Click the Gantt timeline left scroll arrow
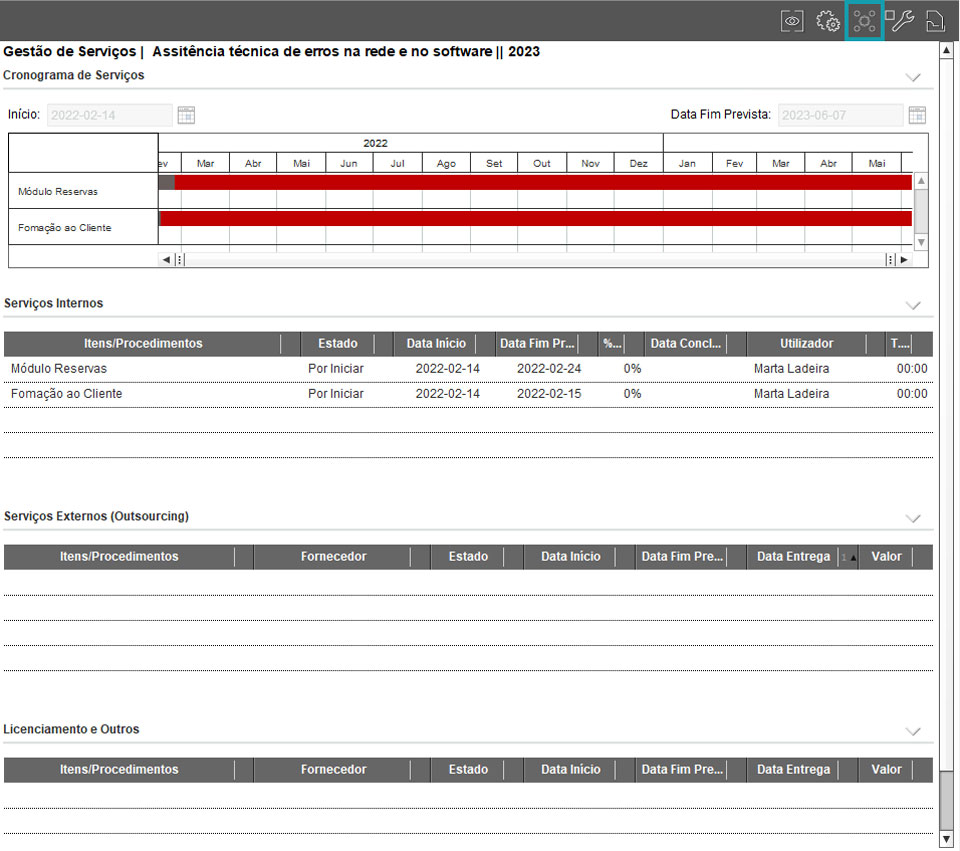The image size is (960, 851). (x=166, y=260)
